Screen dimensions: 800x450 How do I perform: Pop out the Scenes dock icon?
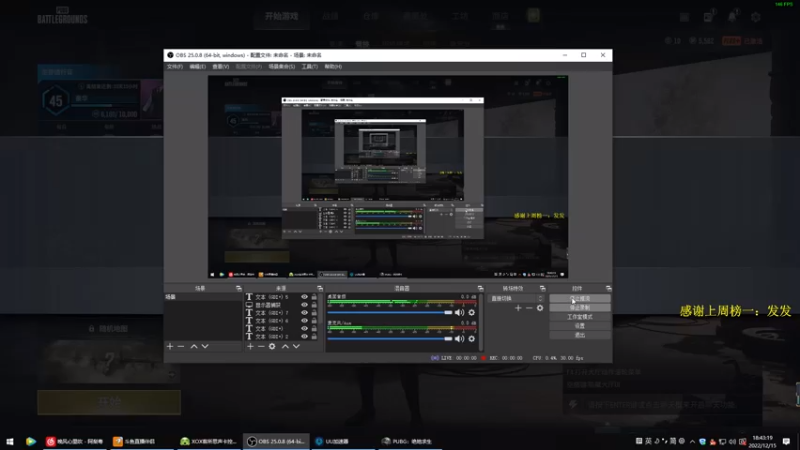(x=238, y=288)
